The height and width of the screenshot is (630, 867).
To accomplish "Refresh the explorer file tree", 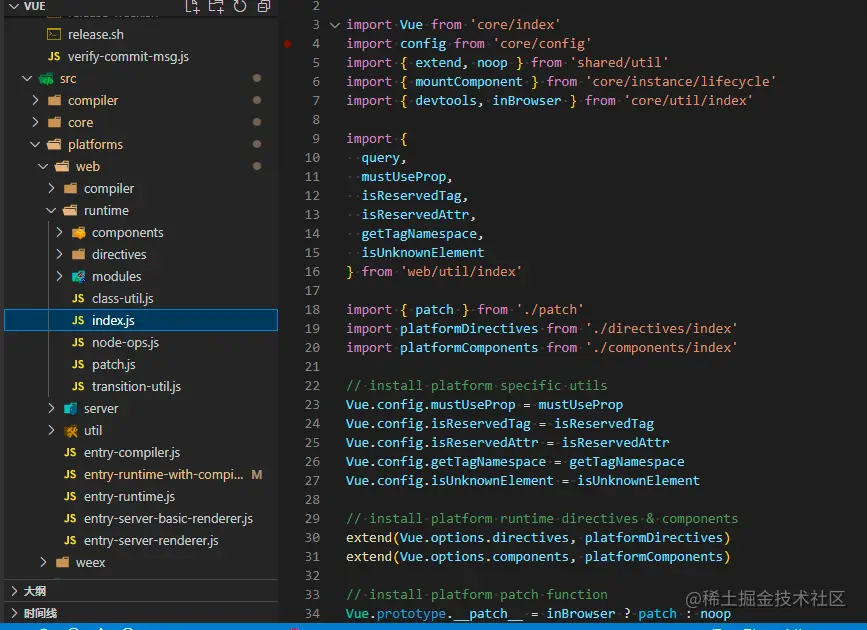I will 240,6.
